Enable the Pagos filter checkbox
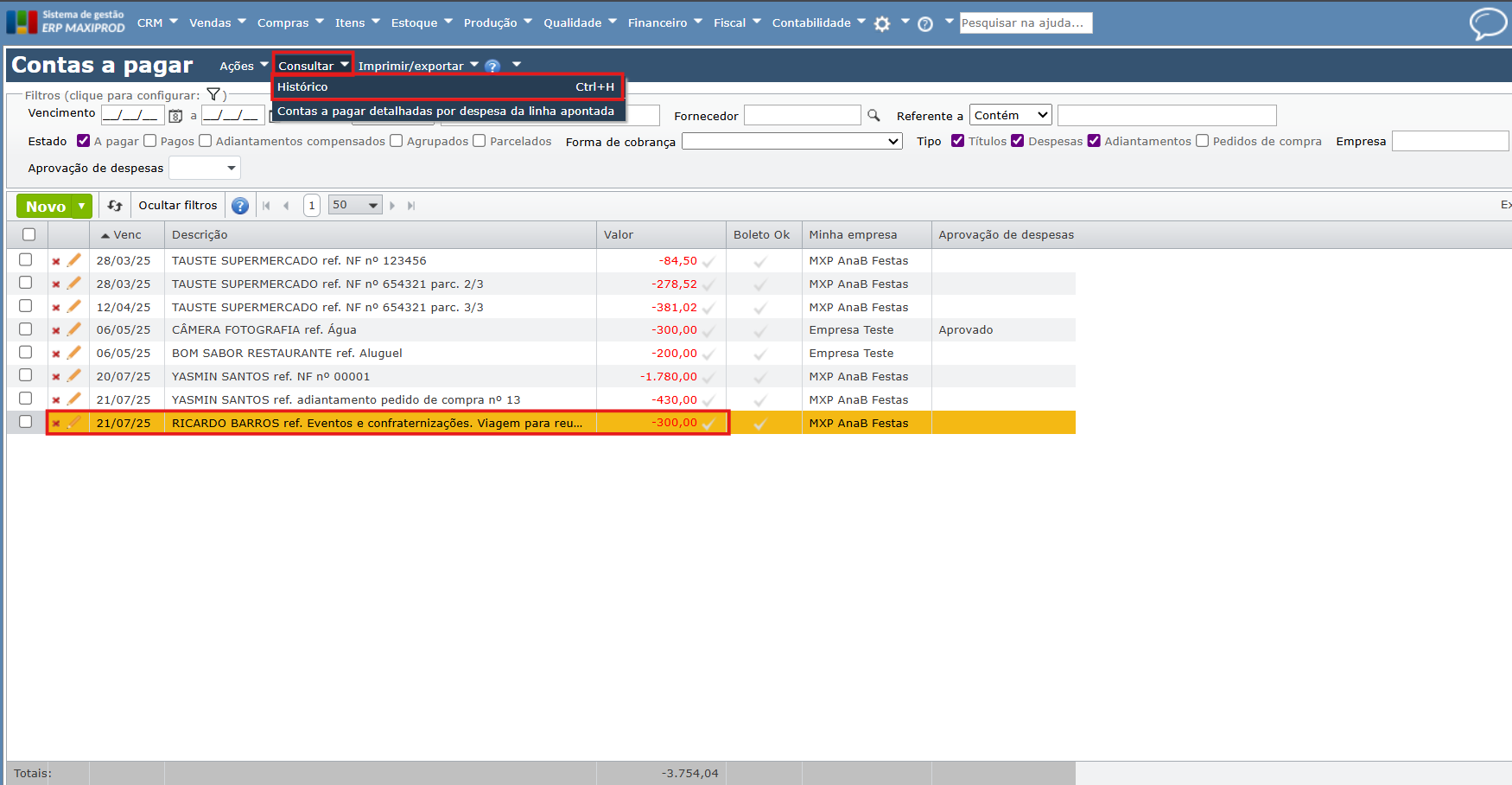This screenshot has width=1512, height=785. pyautogui.click(x=150, y=141)
